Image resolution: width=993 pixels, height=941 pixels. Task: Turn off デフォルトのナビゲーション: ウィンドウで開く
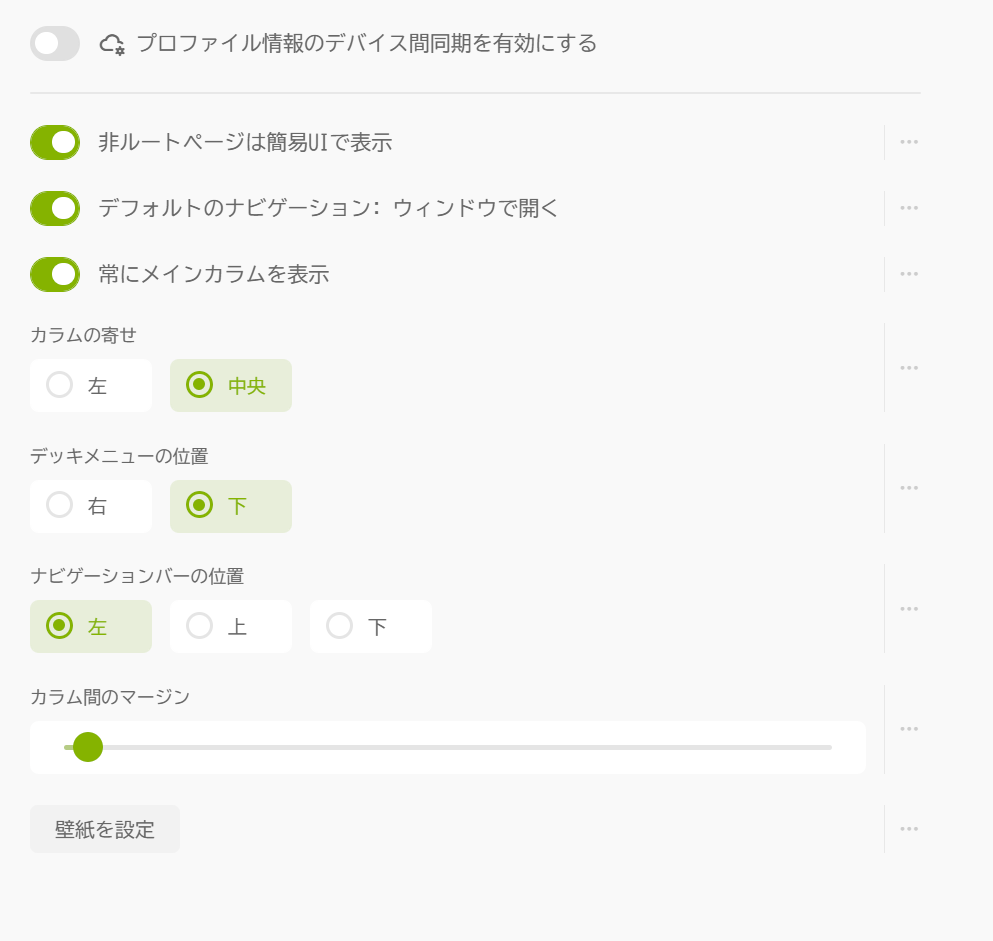tap(54, 207)
